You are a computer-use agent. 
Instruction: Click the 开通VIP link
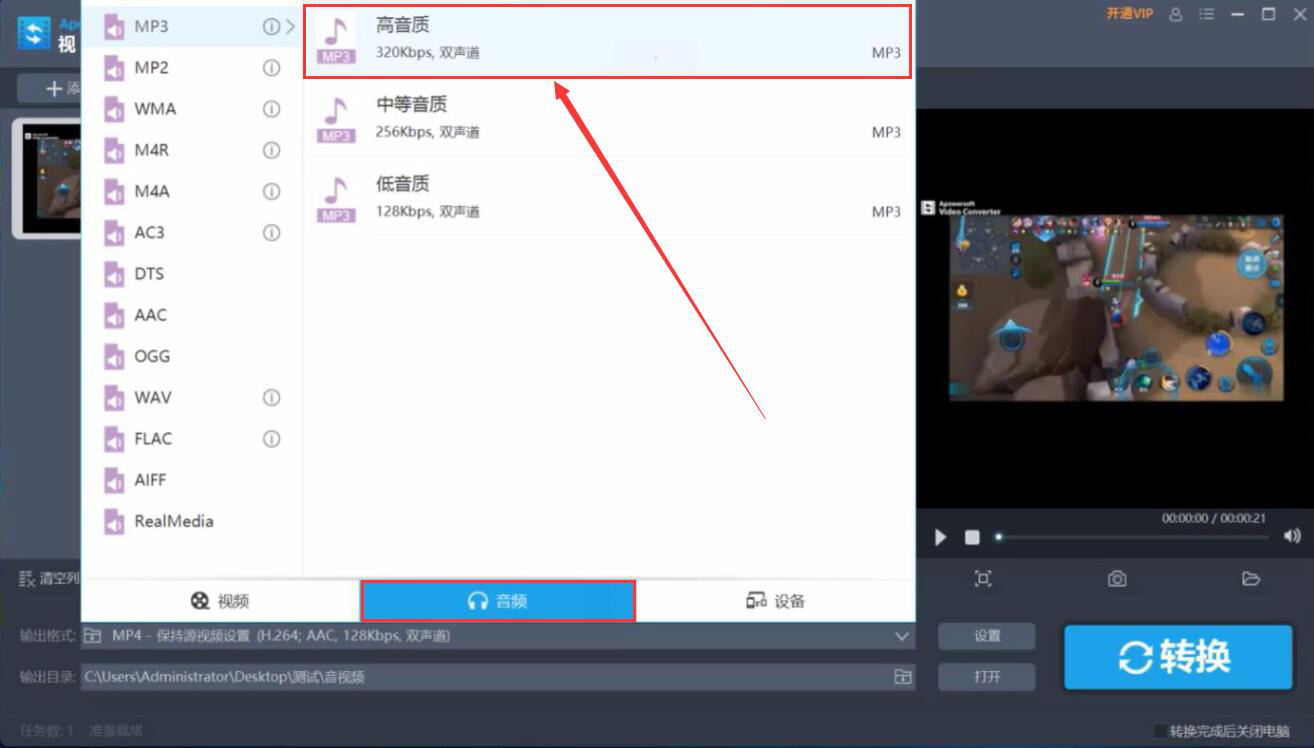[1129, 14]
